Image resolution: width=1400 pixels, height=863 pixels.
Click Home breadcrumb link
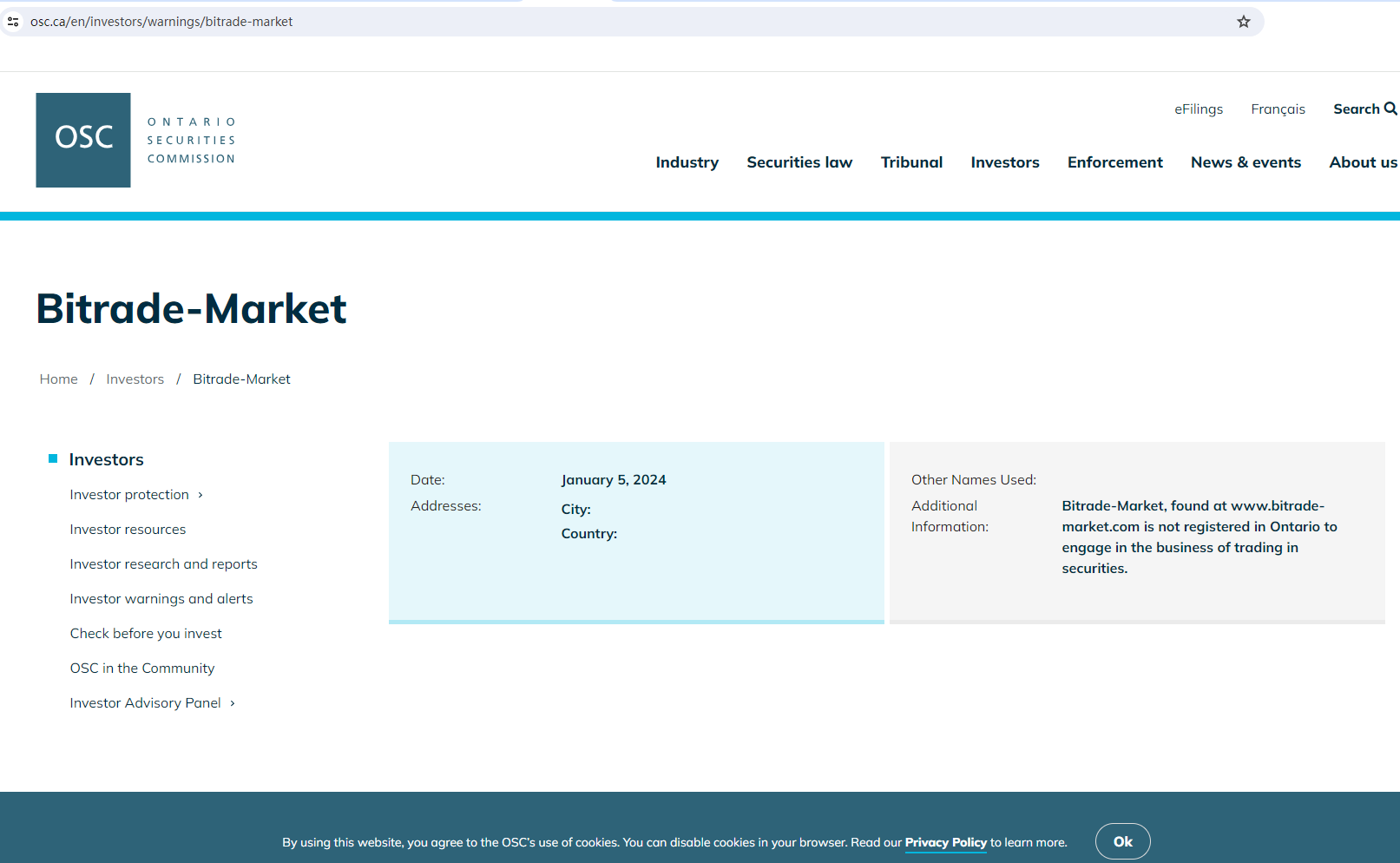click(58, 379)
